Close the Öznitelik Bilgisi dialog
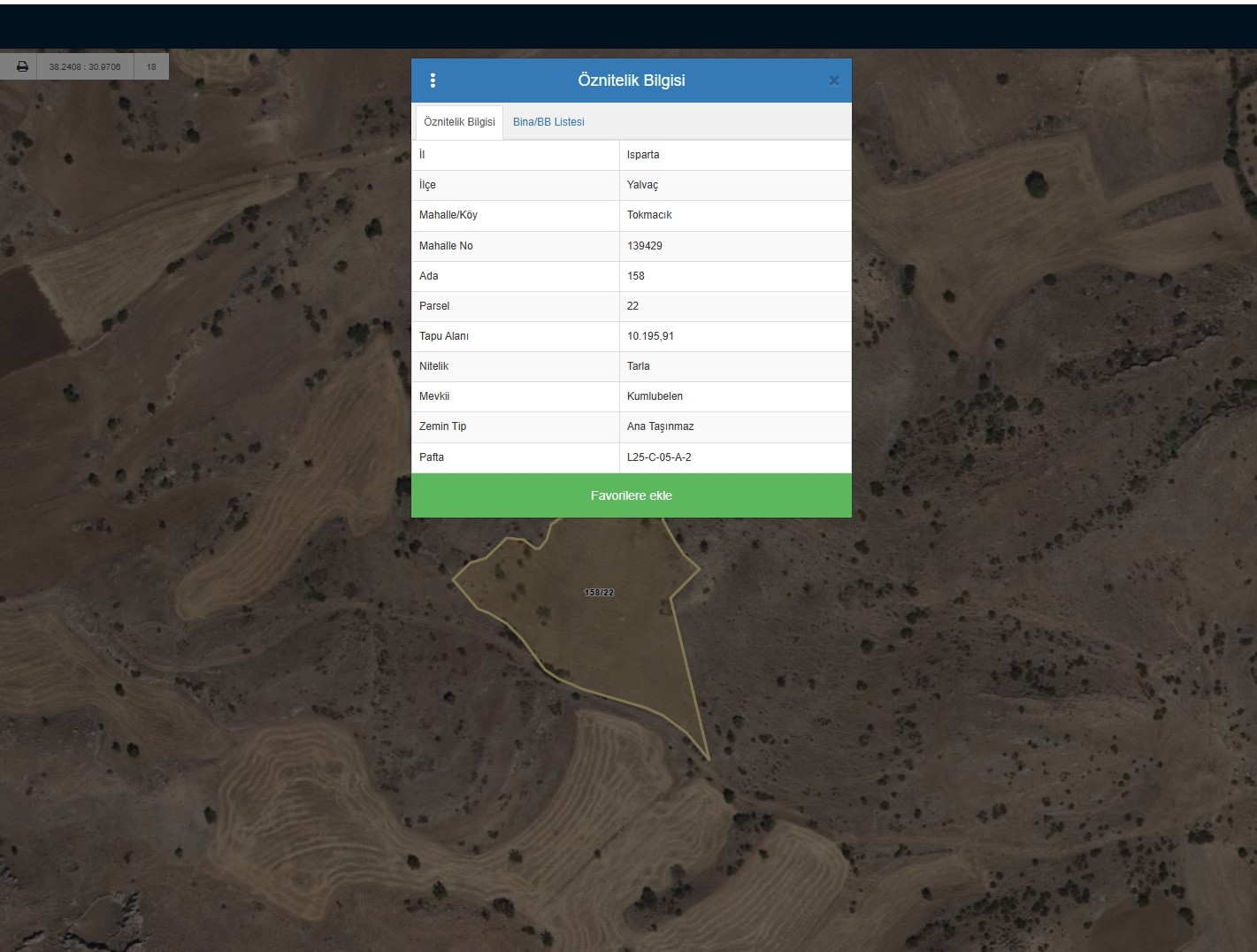This screenshot has height=952, width=1257. point(833,81)
